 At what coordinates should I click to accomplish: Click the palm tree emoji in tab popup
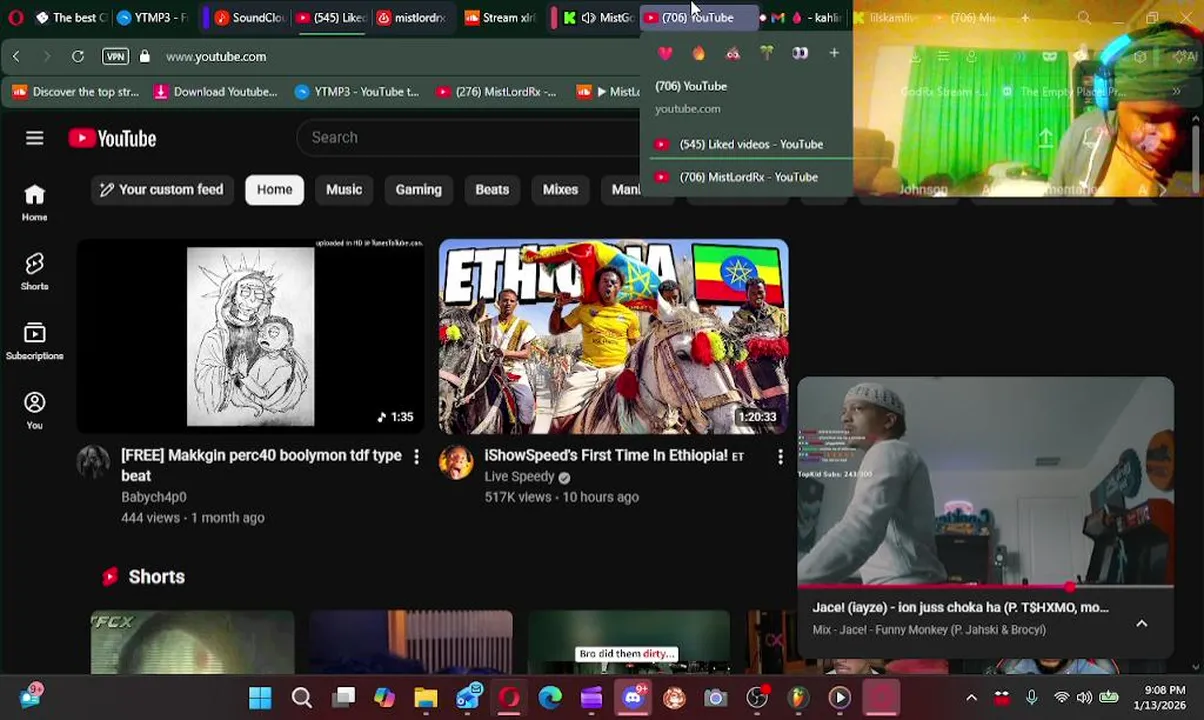click(x=766, y=53)
